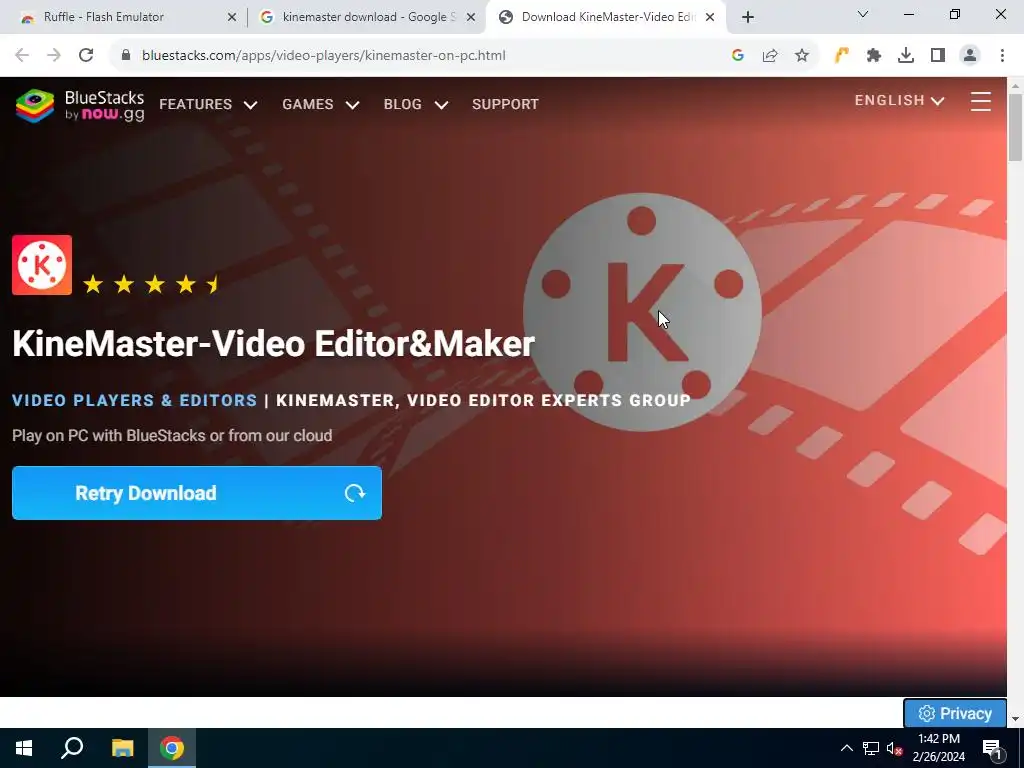
Task: Expand the BLOG dropdown menu
Action: point(416,104)
